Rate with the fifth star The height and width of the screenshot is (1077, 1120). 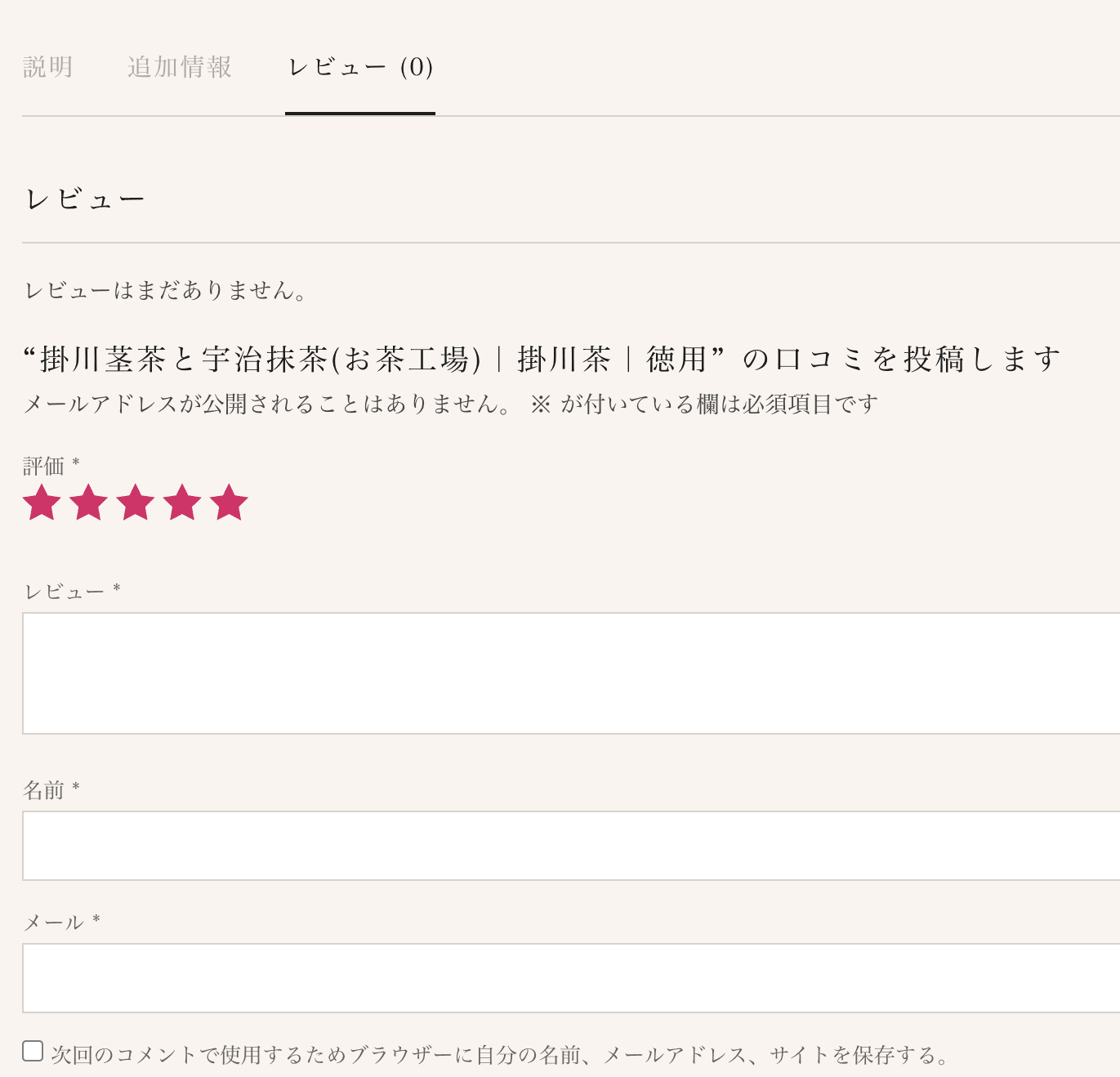tap(229, 502)
